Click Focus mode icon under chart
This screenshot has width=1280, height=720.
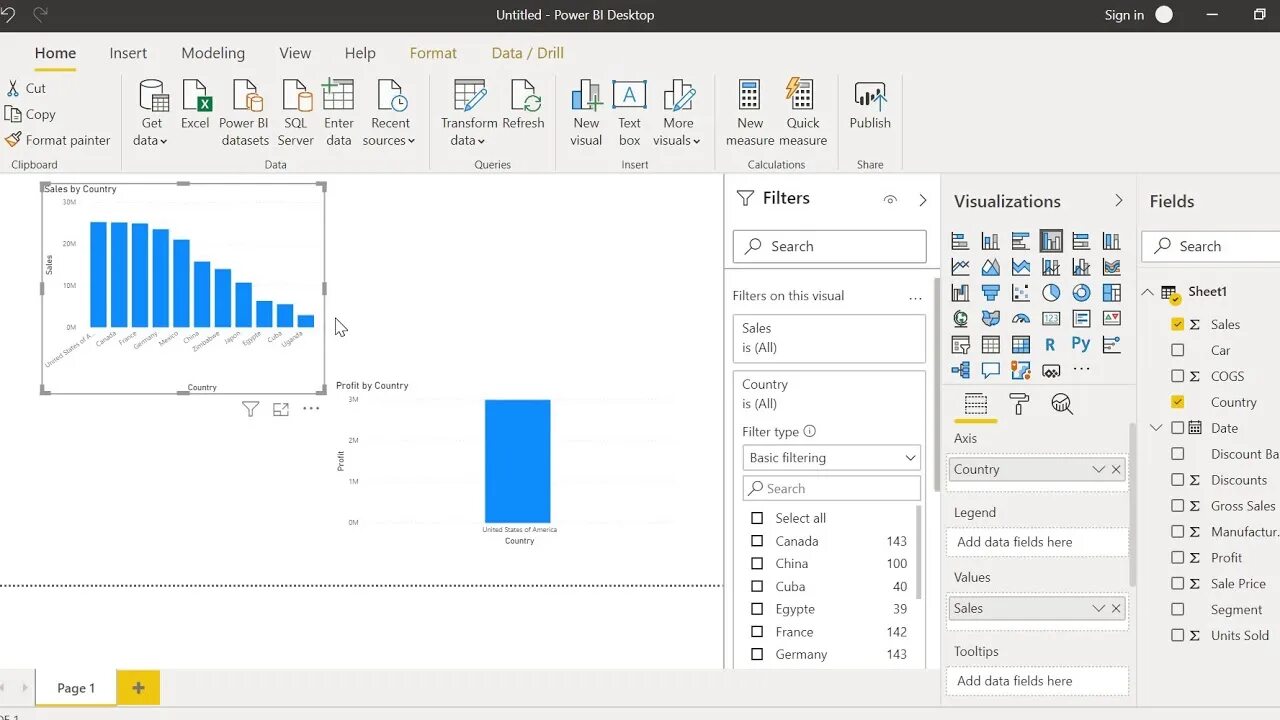coord(281,409)
